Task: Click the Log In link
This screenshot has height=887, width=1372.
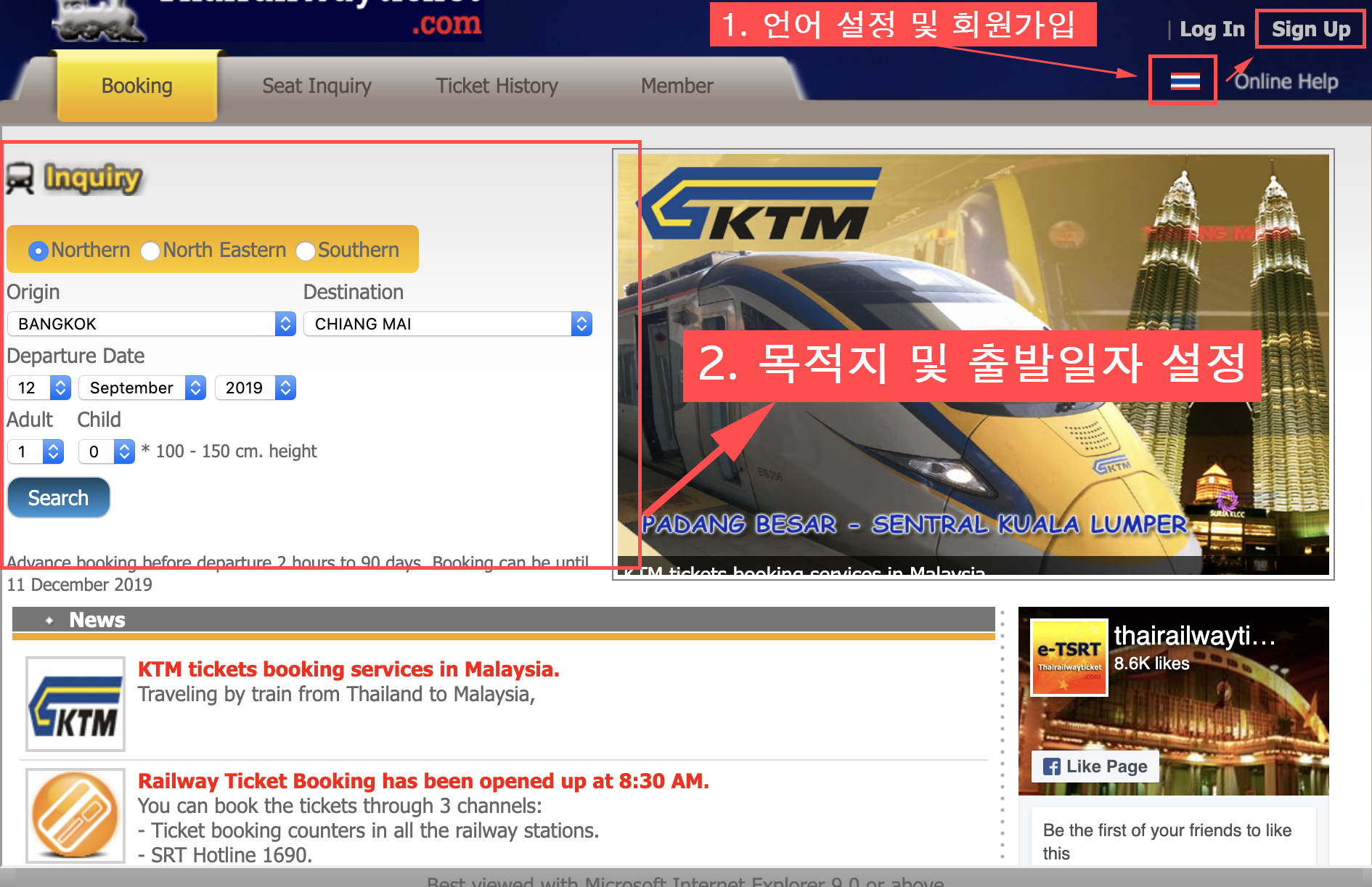Action: tap(1212, 29)
